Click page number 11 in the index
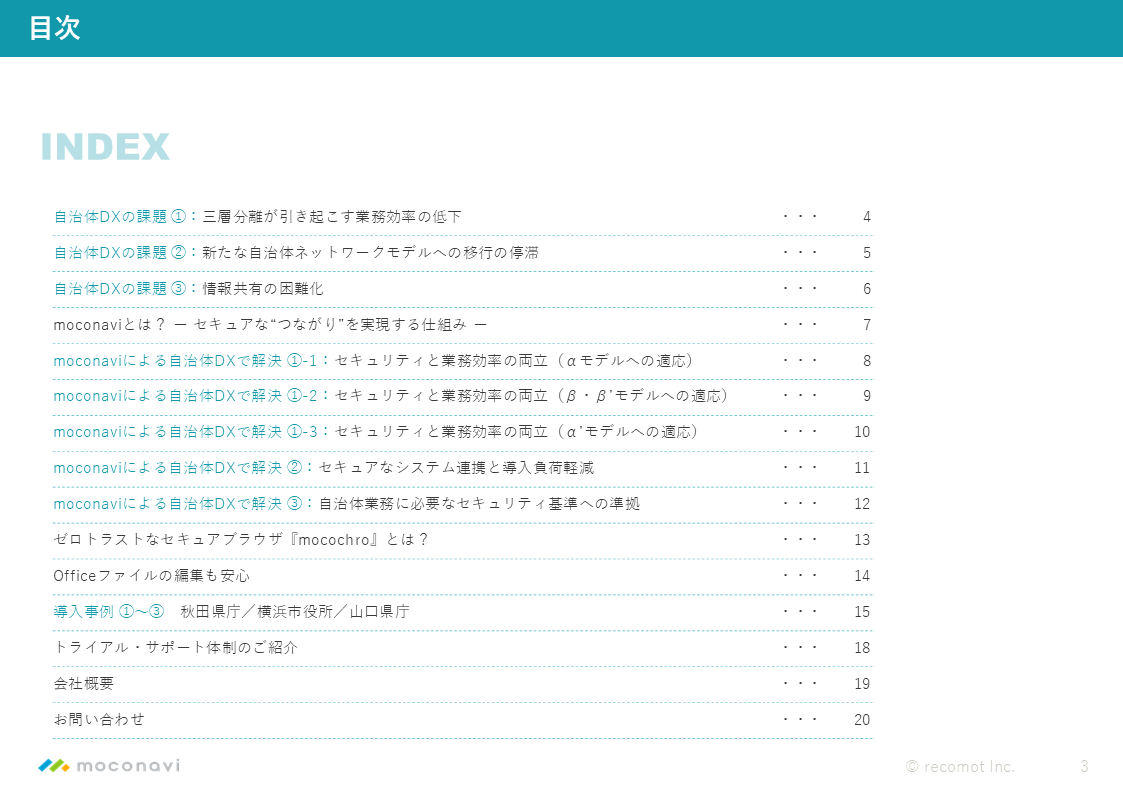This screenshot has height=794, width=1123. pyautogui.click(x=862, y=468)
